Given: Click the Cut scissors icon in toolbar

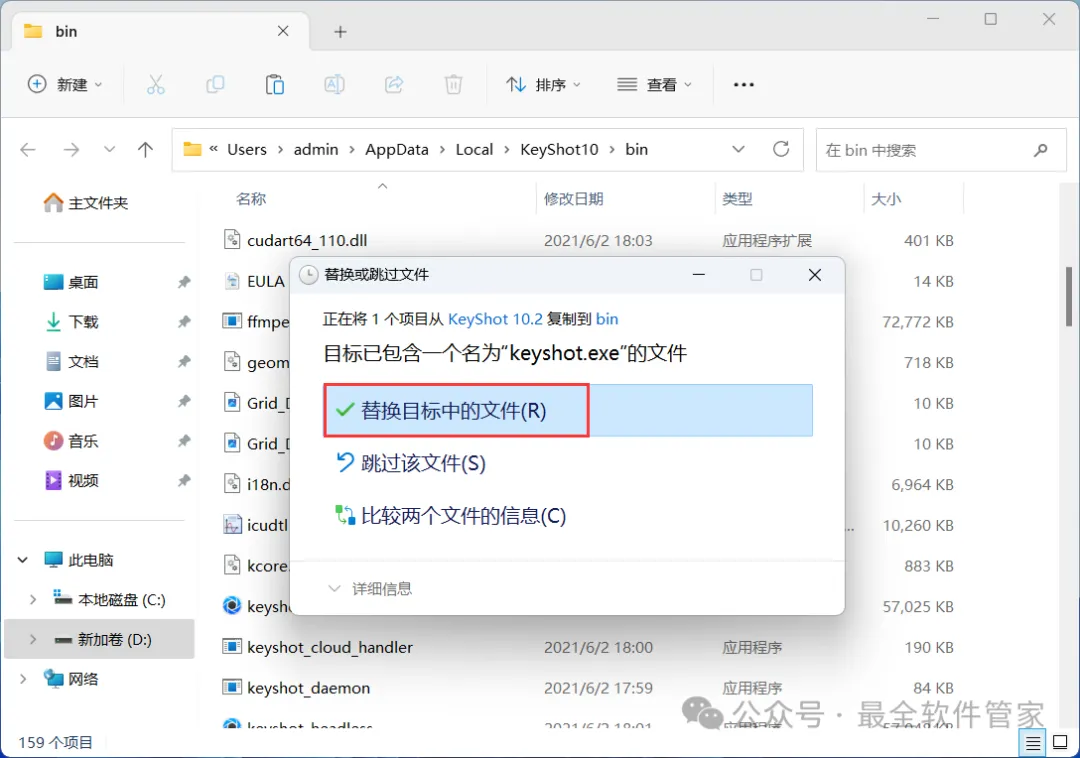Looking at the screenshot, I should click(x=156, y=85).
